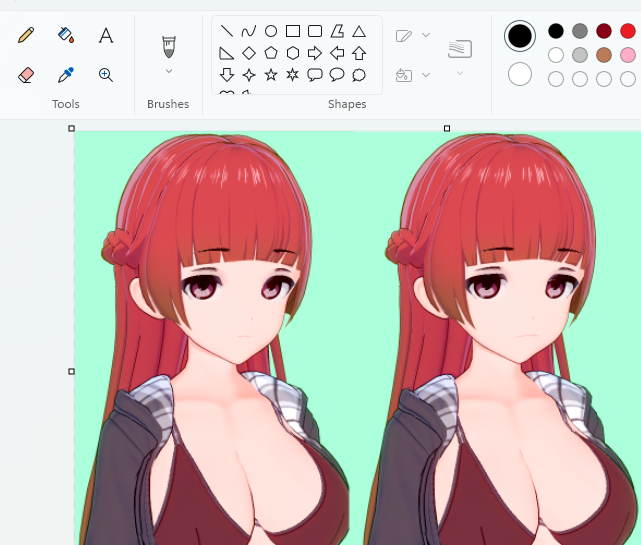
Task: Expand the Size dropdown chevron
Action: [x=460, y=73]
